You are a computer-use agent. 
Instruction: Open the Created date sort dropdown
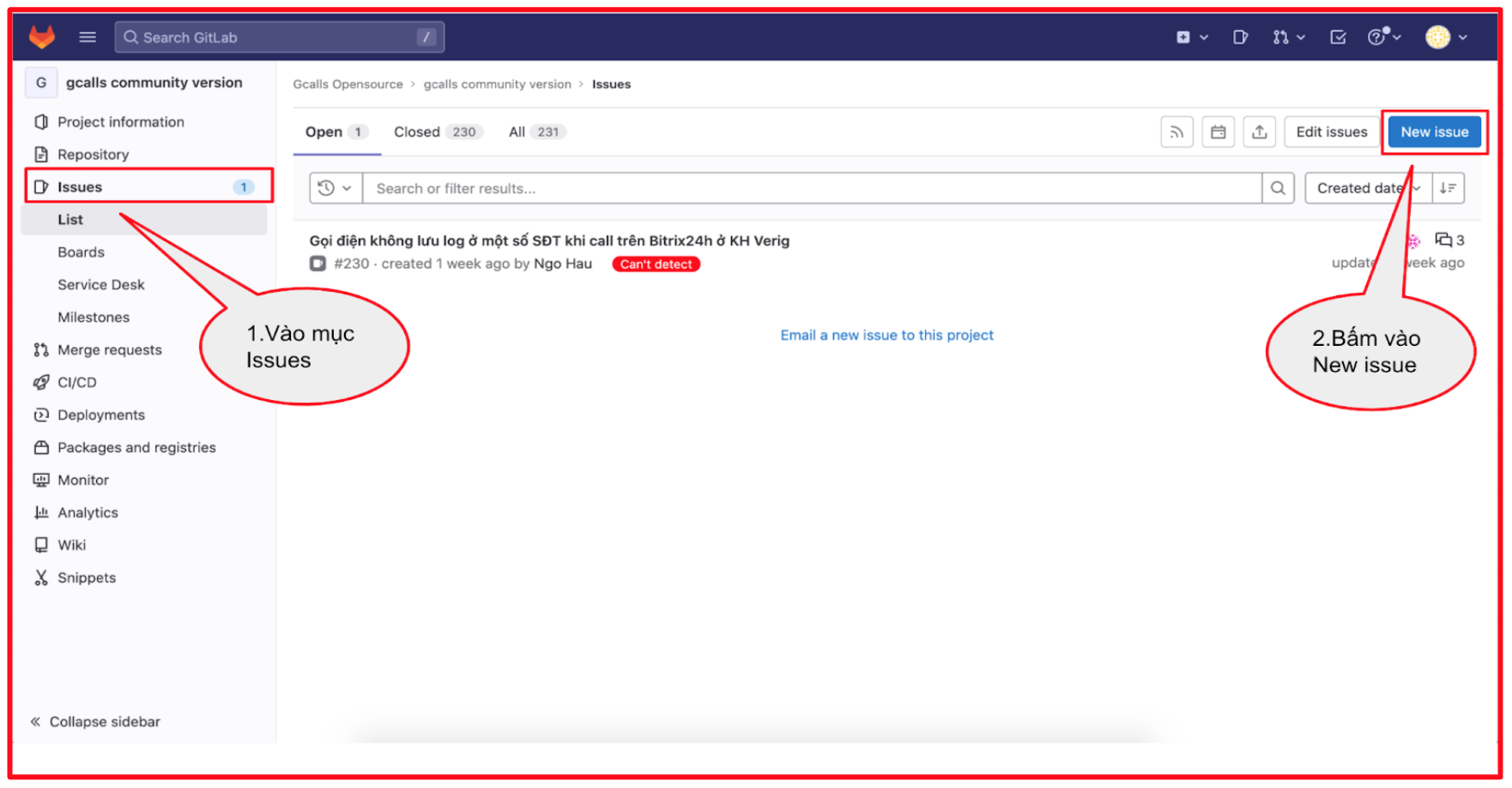click(1366, 189)
